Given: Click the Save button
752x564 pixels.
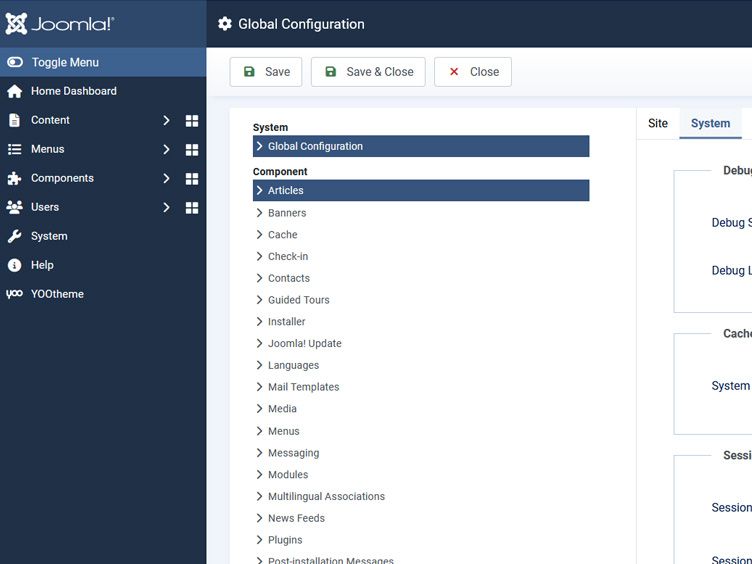Looking at the screenshot, I should tap(266, 72).
